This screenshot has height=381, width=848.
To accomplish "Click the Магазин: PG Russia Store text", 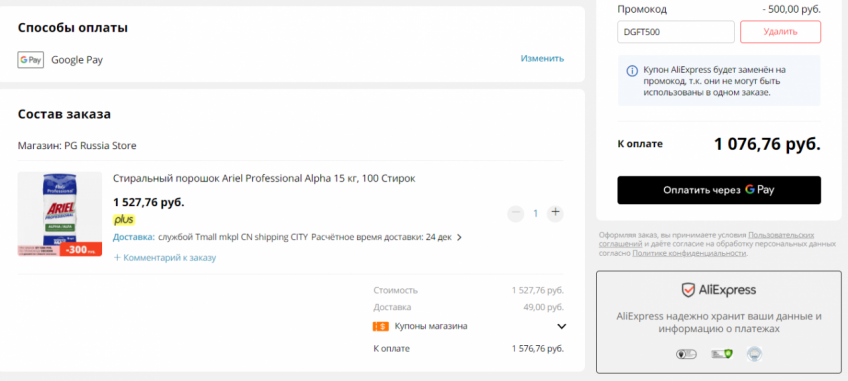I will [77, 146].
